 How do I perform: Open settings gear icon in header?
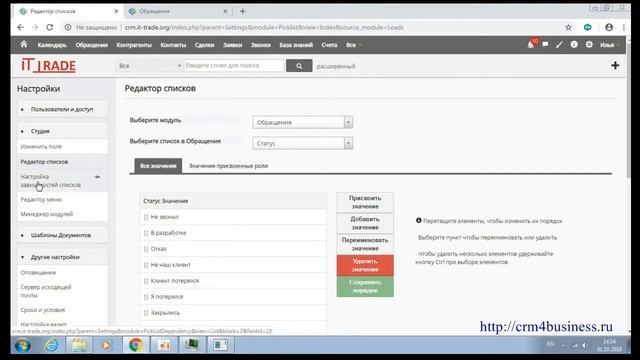pos(589,44)
